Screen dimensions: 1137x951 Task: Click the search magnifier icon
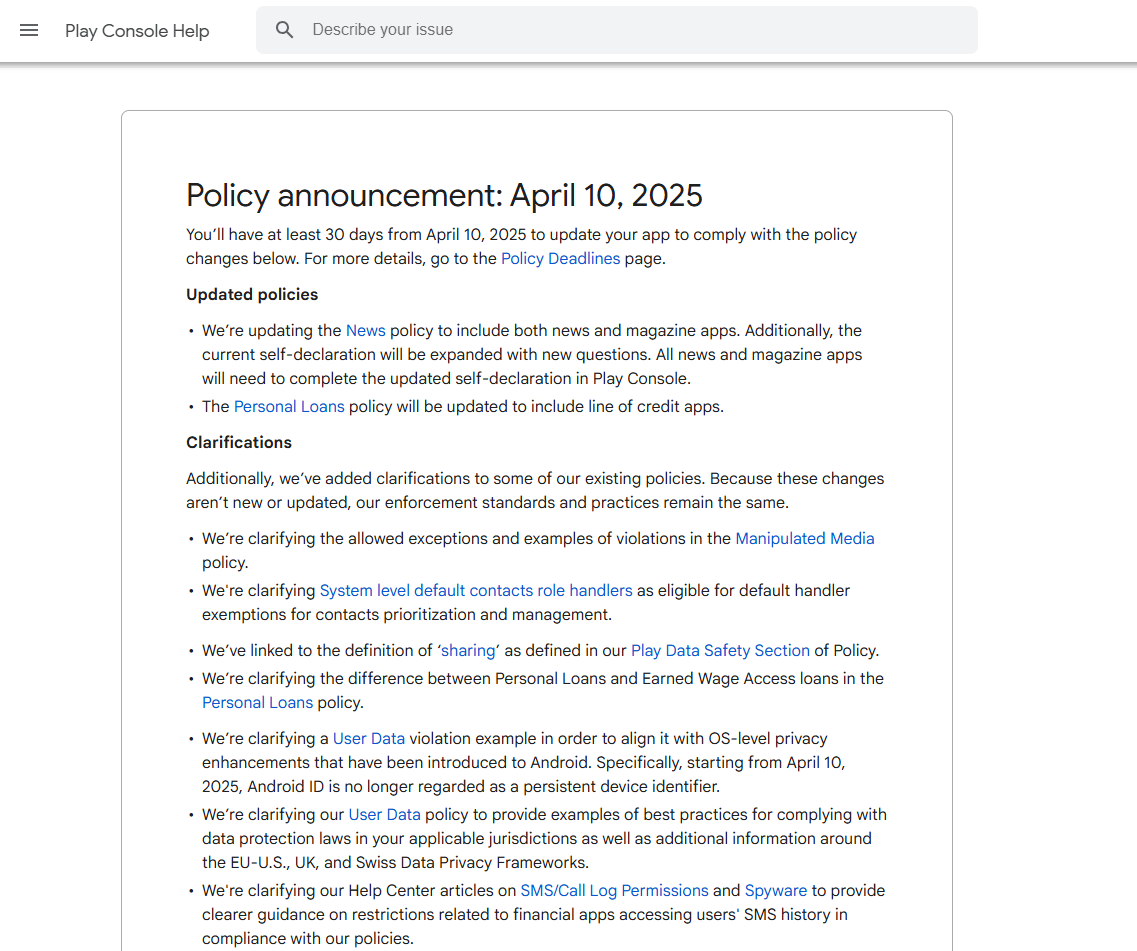point(284,30)
